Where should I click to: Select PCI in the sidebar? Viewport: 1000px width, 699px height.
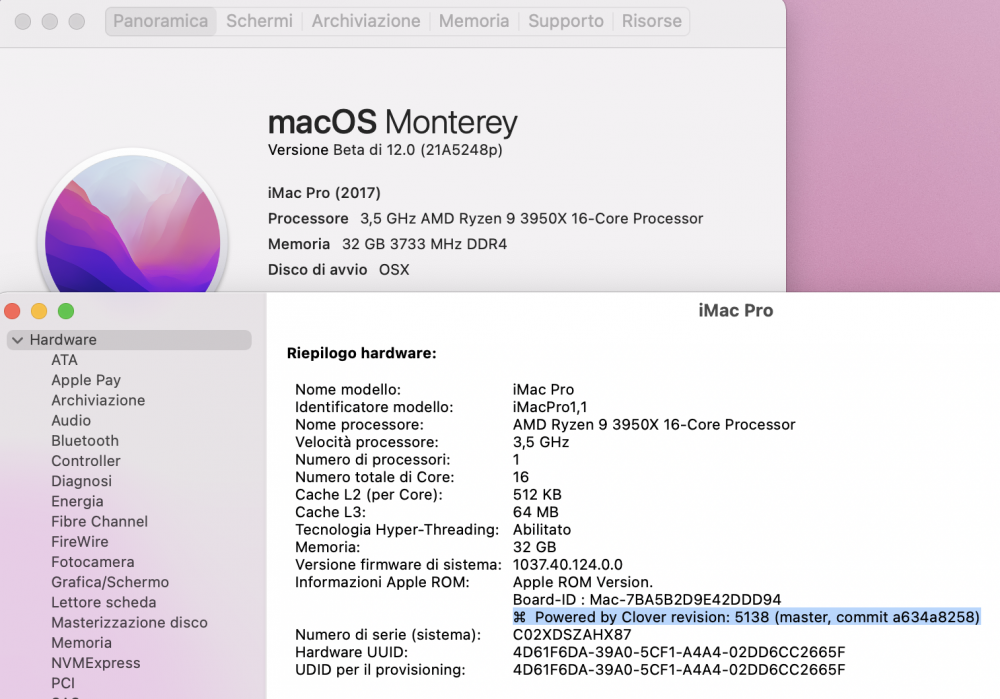tap(63, 684)
